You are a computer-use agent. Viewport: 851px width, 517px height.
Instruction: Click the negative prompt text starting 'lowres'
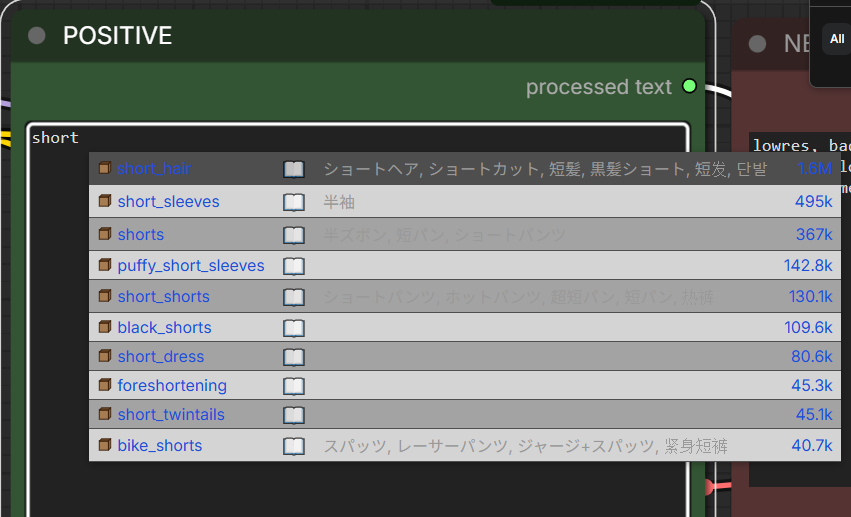tap(800, 145)
